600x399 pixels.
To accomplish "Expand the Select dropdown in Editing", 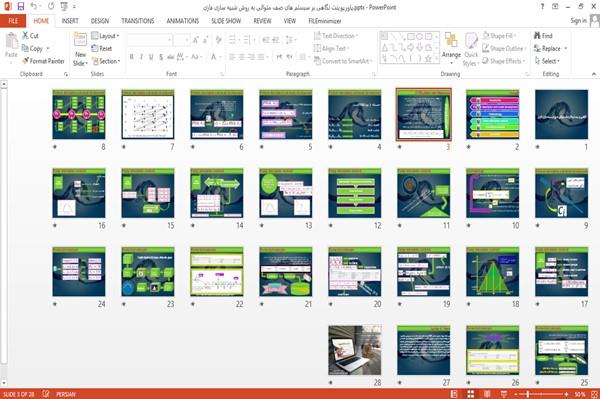I will tap(547, 61).
